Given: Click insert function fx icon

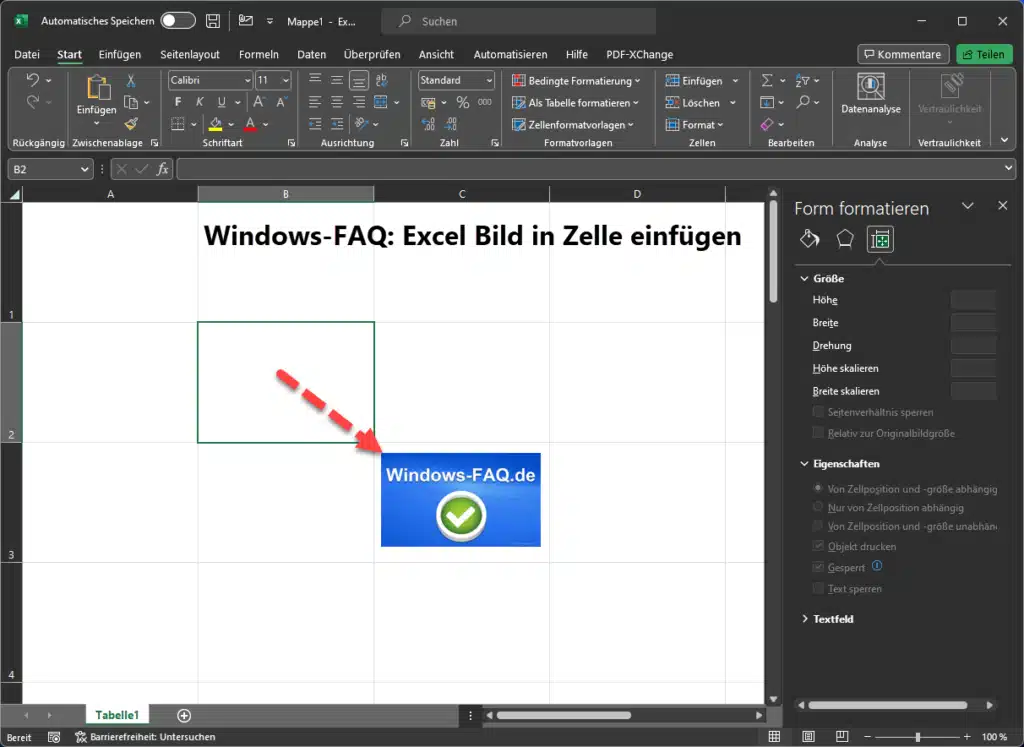Looking at the screenshot, I should [x=163, y=169].
